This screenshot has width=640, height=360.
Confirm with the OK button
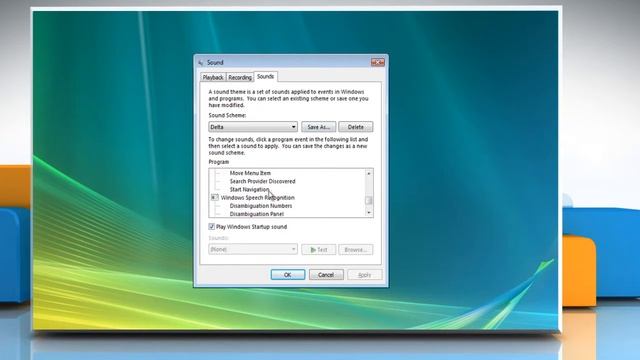coord(288,275)
